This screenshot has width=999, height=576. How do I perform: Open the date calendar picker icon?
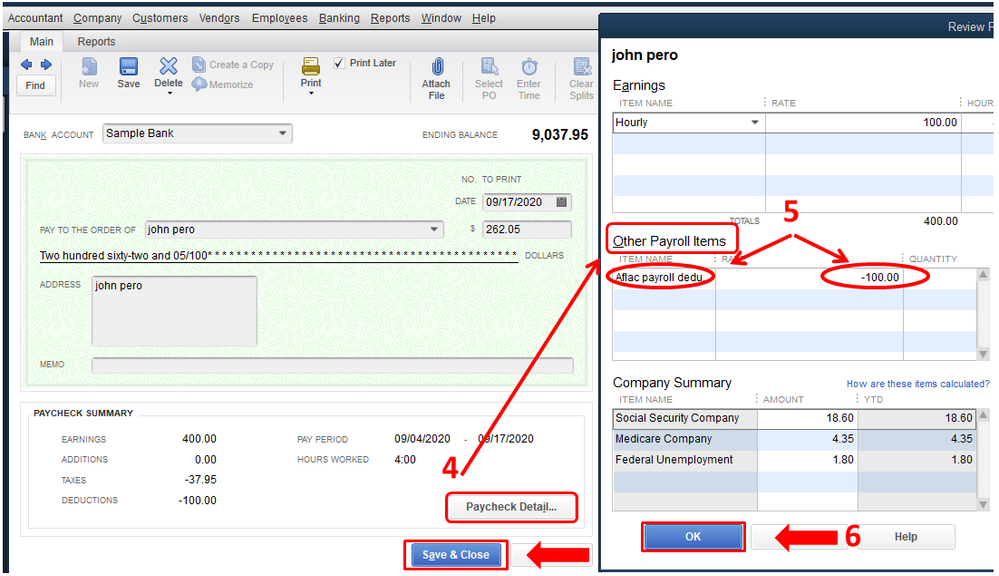click(x=561, y=202)
